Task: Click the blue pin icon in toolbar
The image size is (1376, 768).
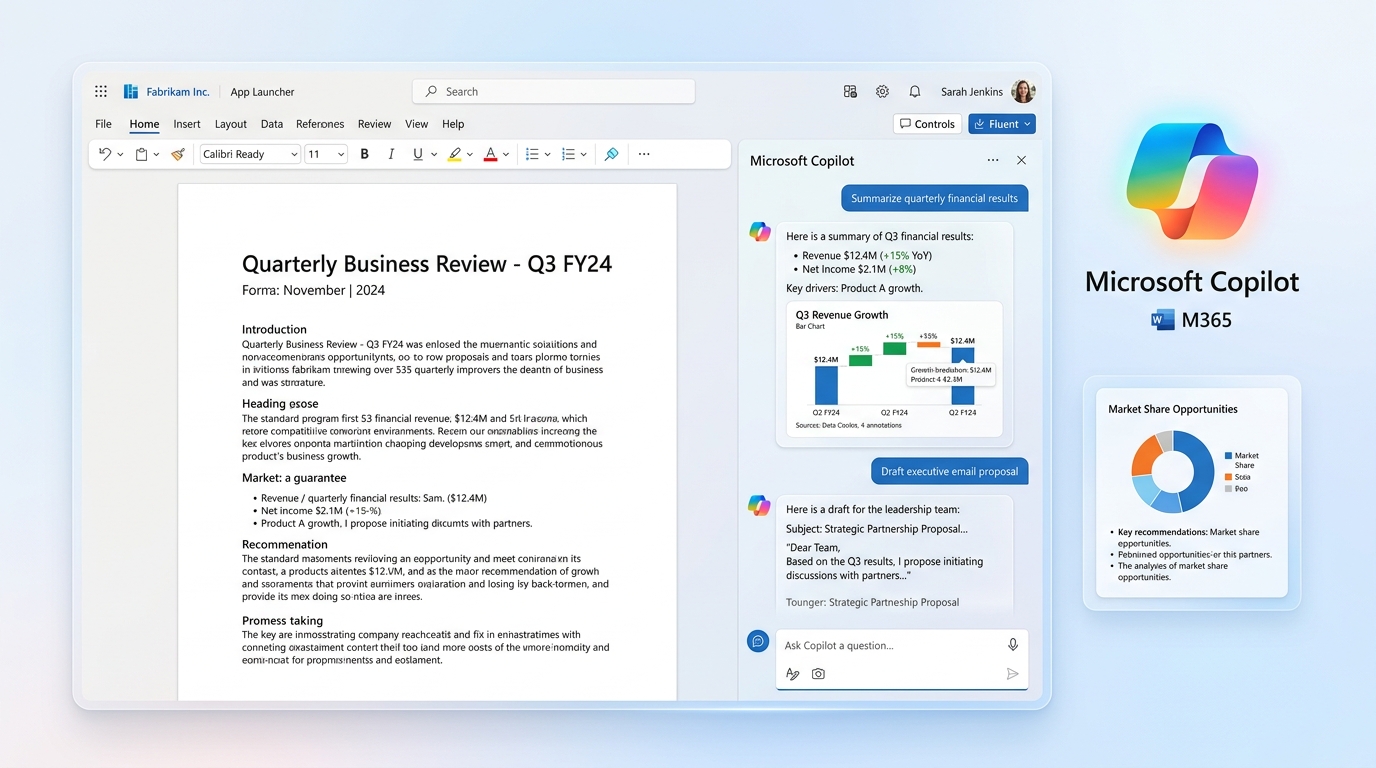Action: click(x=611, y=154)
